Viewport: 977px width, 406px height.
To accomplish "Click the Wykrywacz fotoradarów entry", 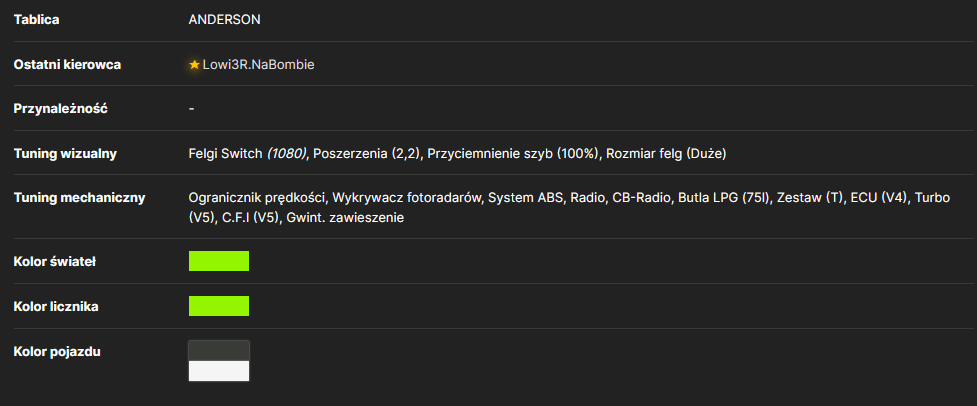I will tap(407, 198).
